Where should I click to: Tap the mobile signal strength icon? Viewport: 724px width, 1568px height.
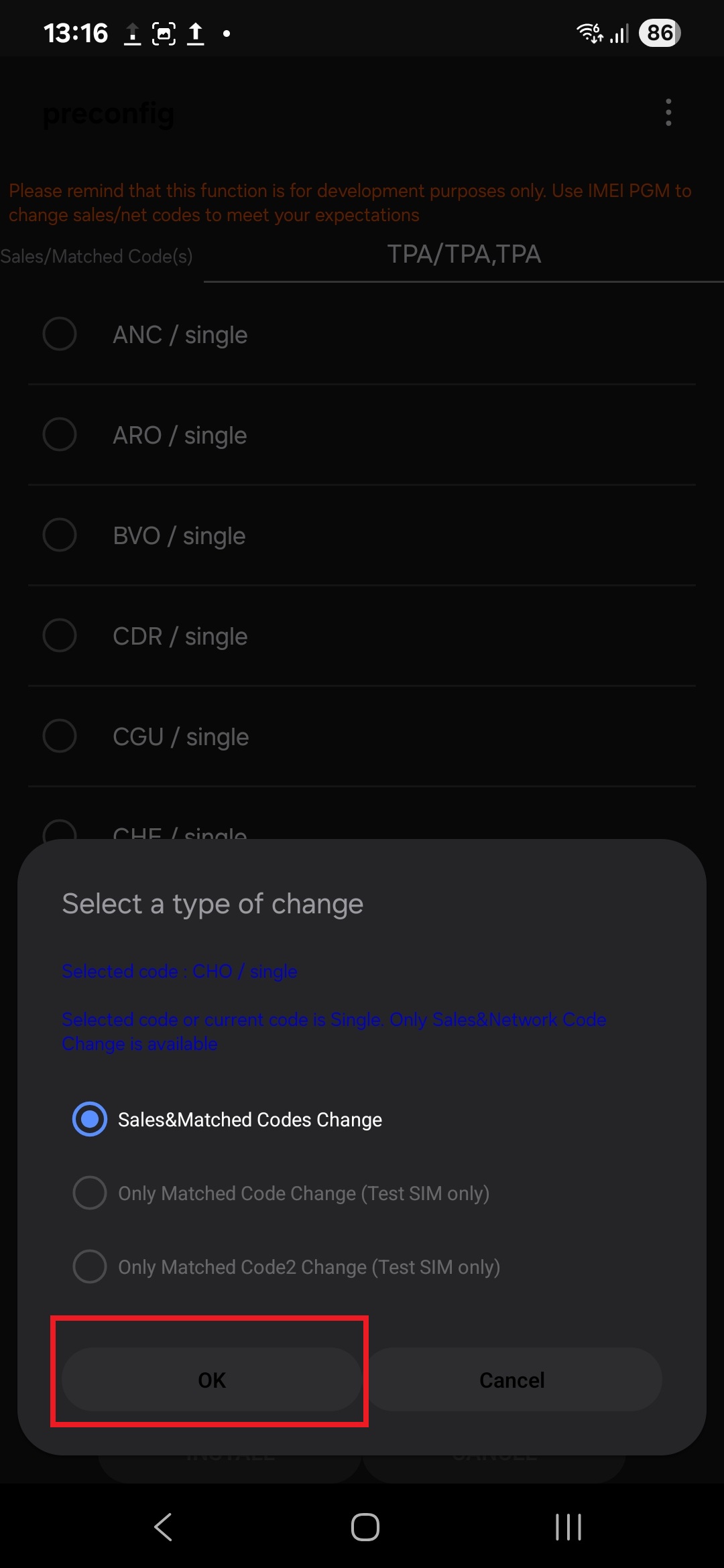coord(620,33)
